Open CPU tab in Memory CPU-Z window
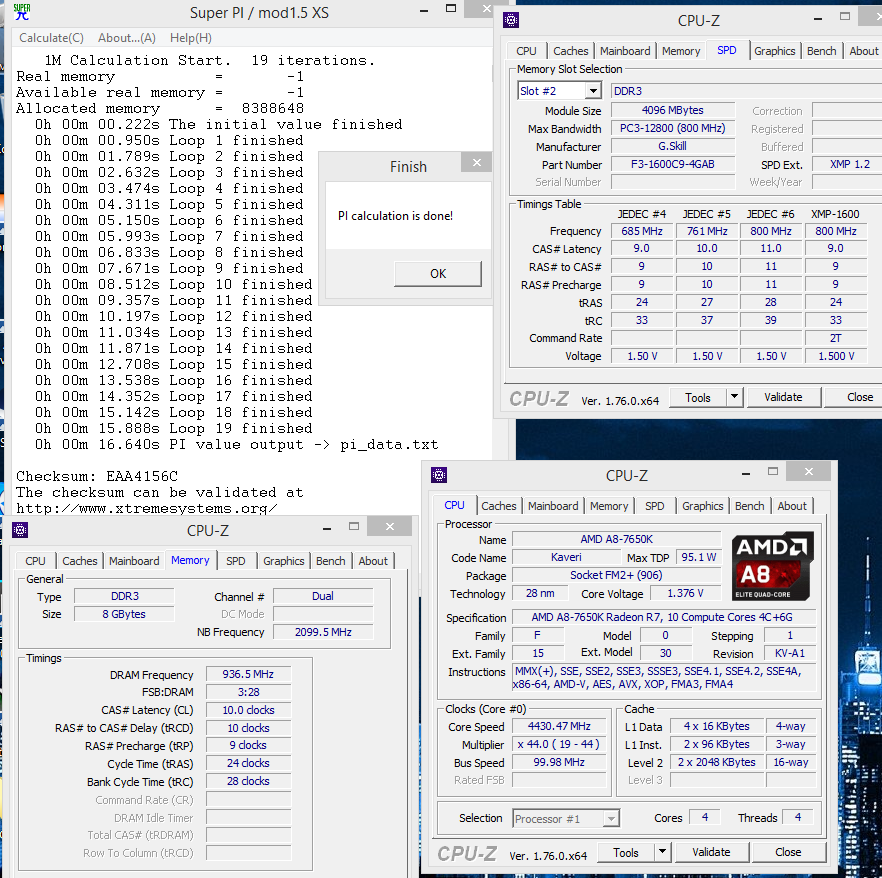 tap(35, 561)
